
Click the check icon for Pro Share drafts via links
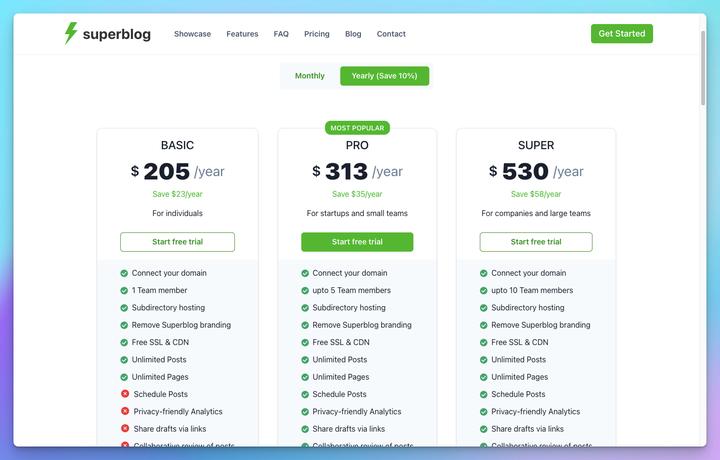(x=305, y=429)
